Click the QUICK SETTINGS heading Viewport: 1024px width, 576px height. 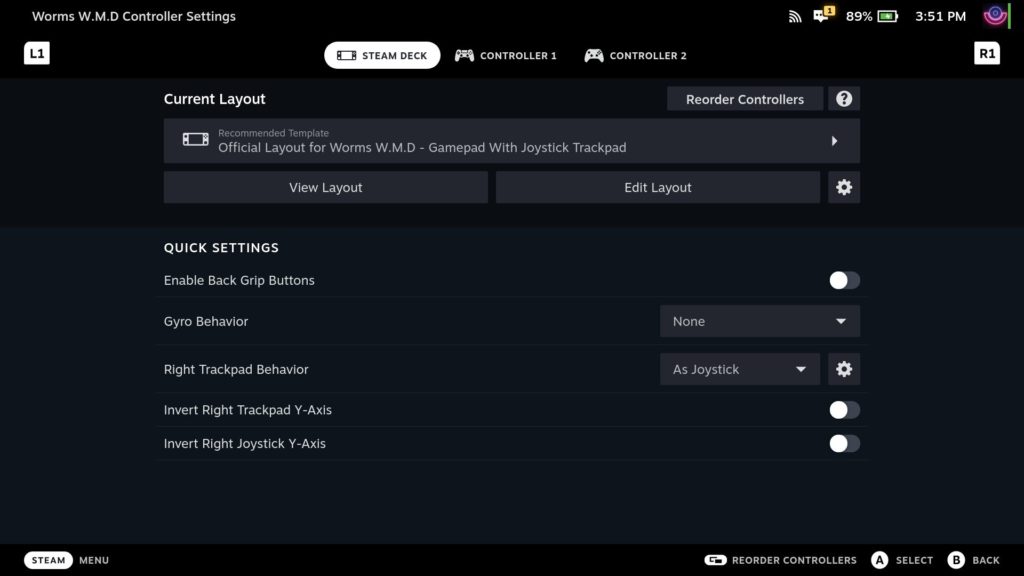[x=221, y=248]
